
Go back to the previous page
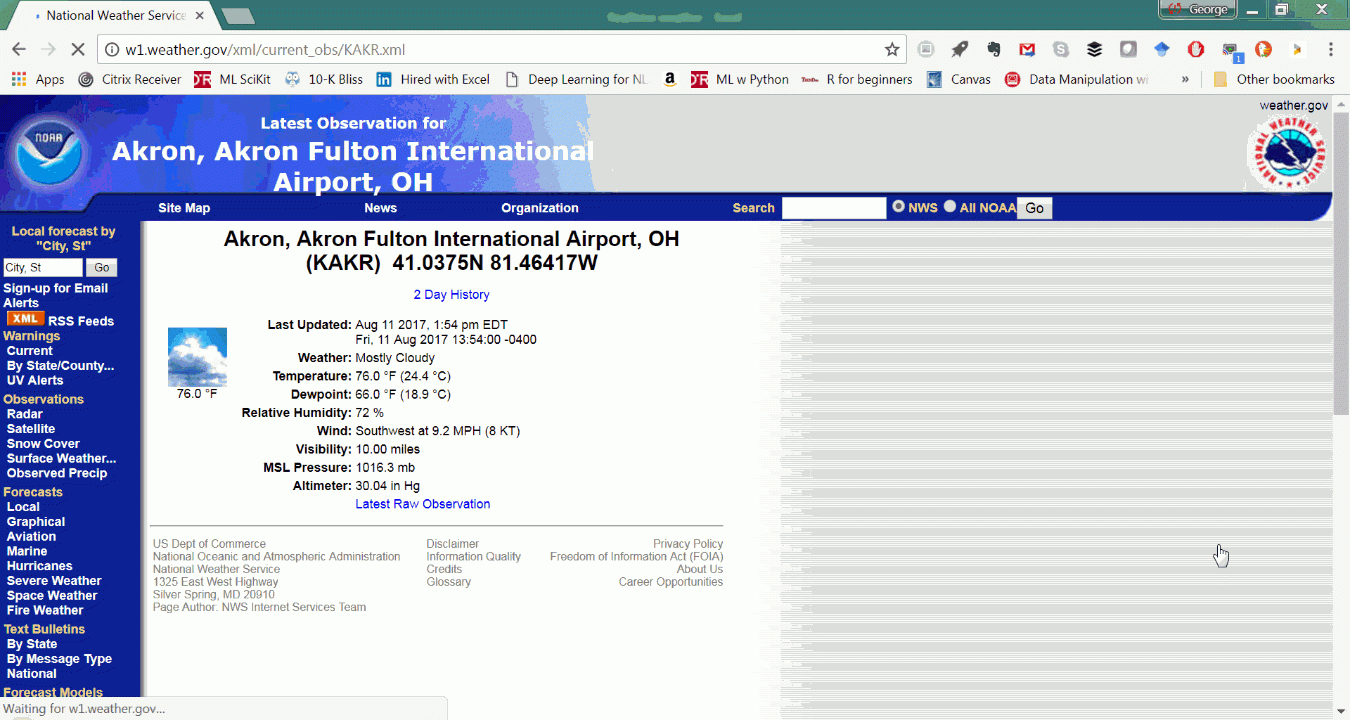[19, 49]
